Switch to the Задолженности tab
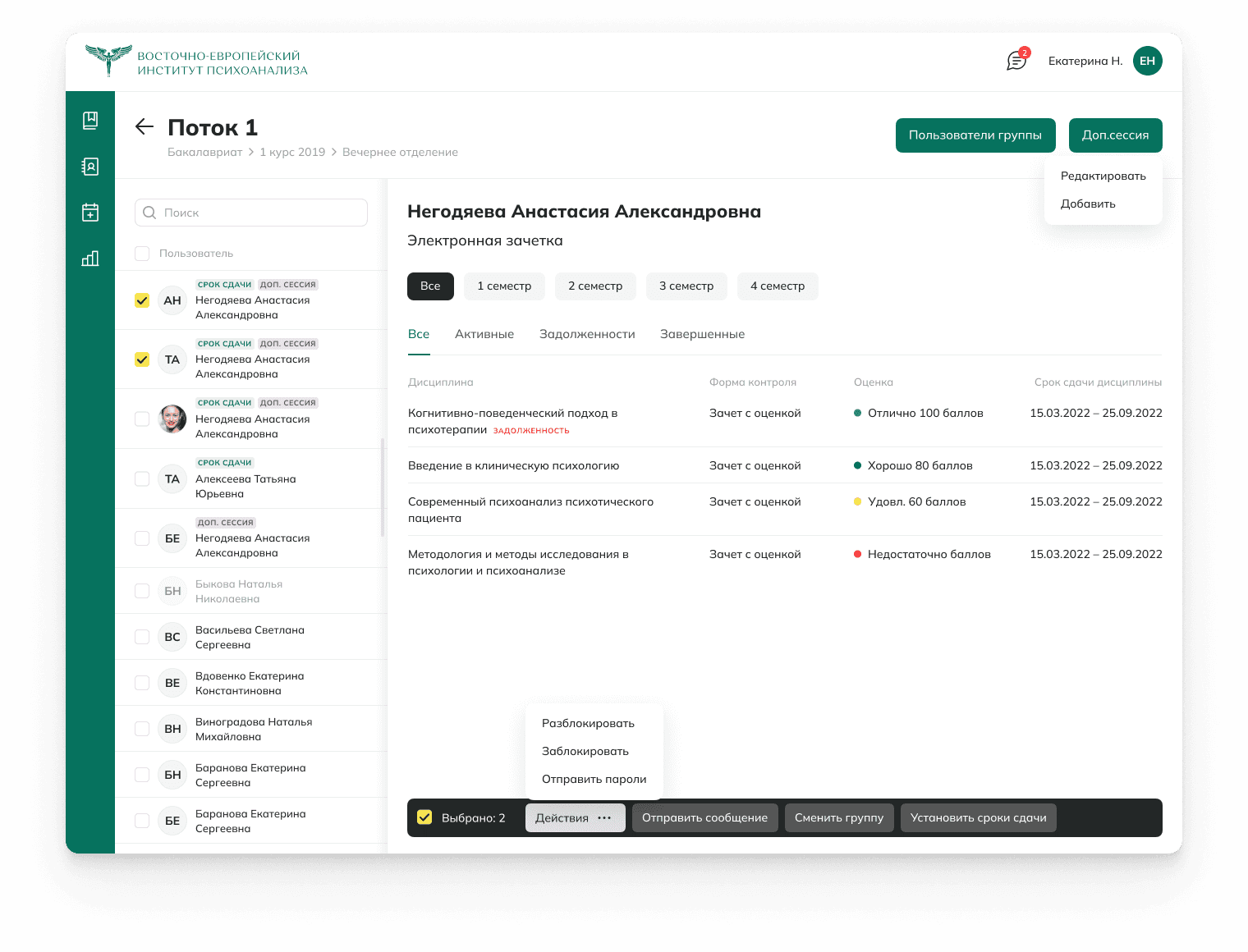This screenshot has height=952, width=1248. [587, 334]
